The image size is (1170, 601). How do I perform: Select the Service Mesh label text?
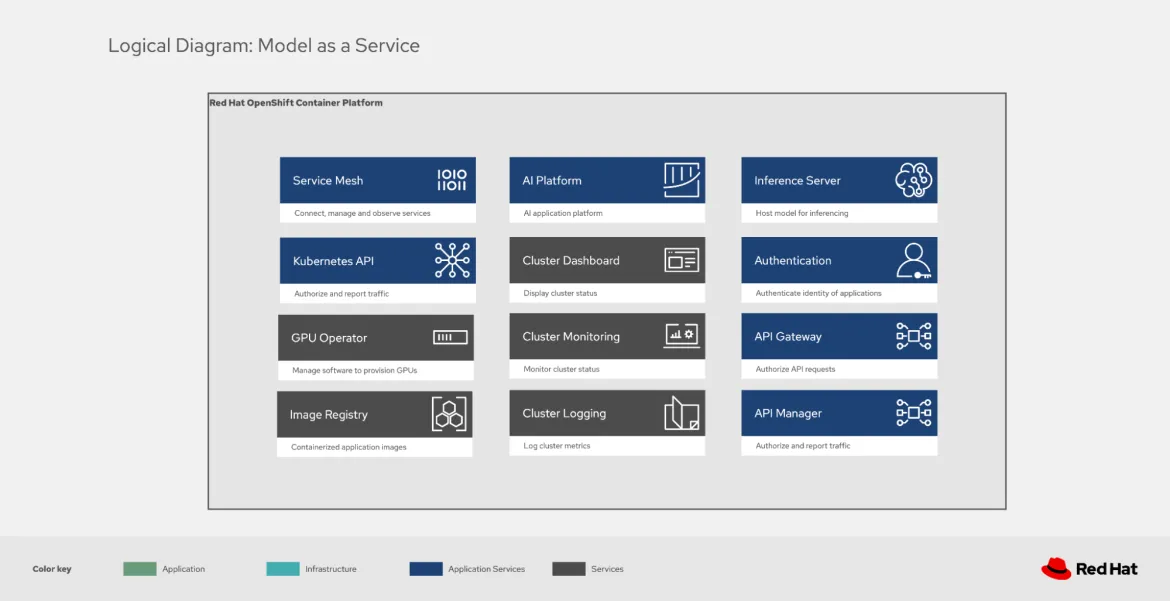point(328,181)
